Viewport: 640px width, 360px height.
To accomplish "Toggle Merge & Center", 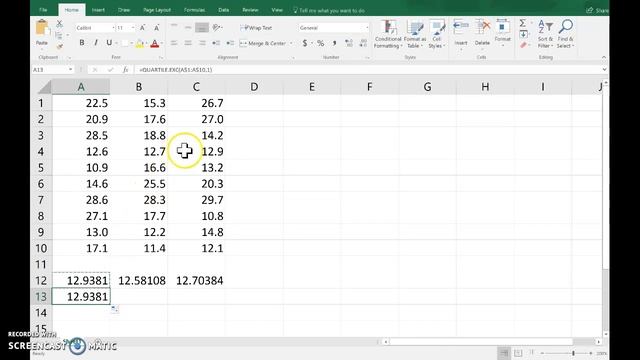I will click(262, 43).
